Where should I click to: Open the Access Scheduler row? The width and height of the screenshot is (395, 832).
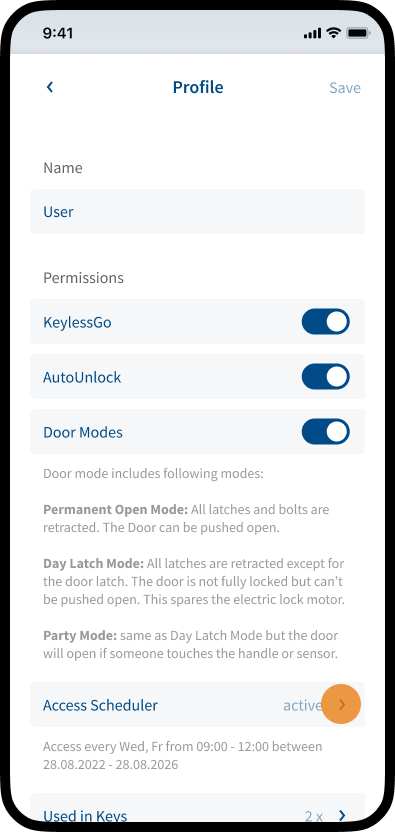[198, 705]
